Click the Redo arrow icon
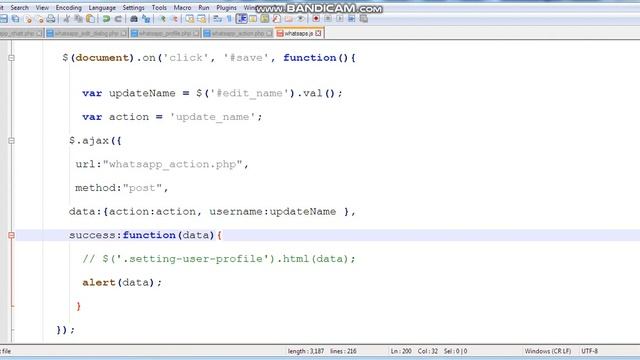The image size is (640, 360). [x=118, y=19]
